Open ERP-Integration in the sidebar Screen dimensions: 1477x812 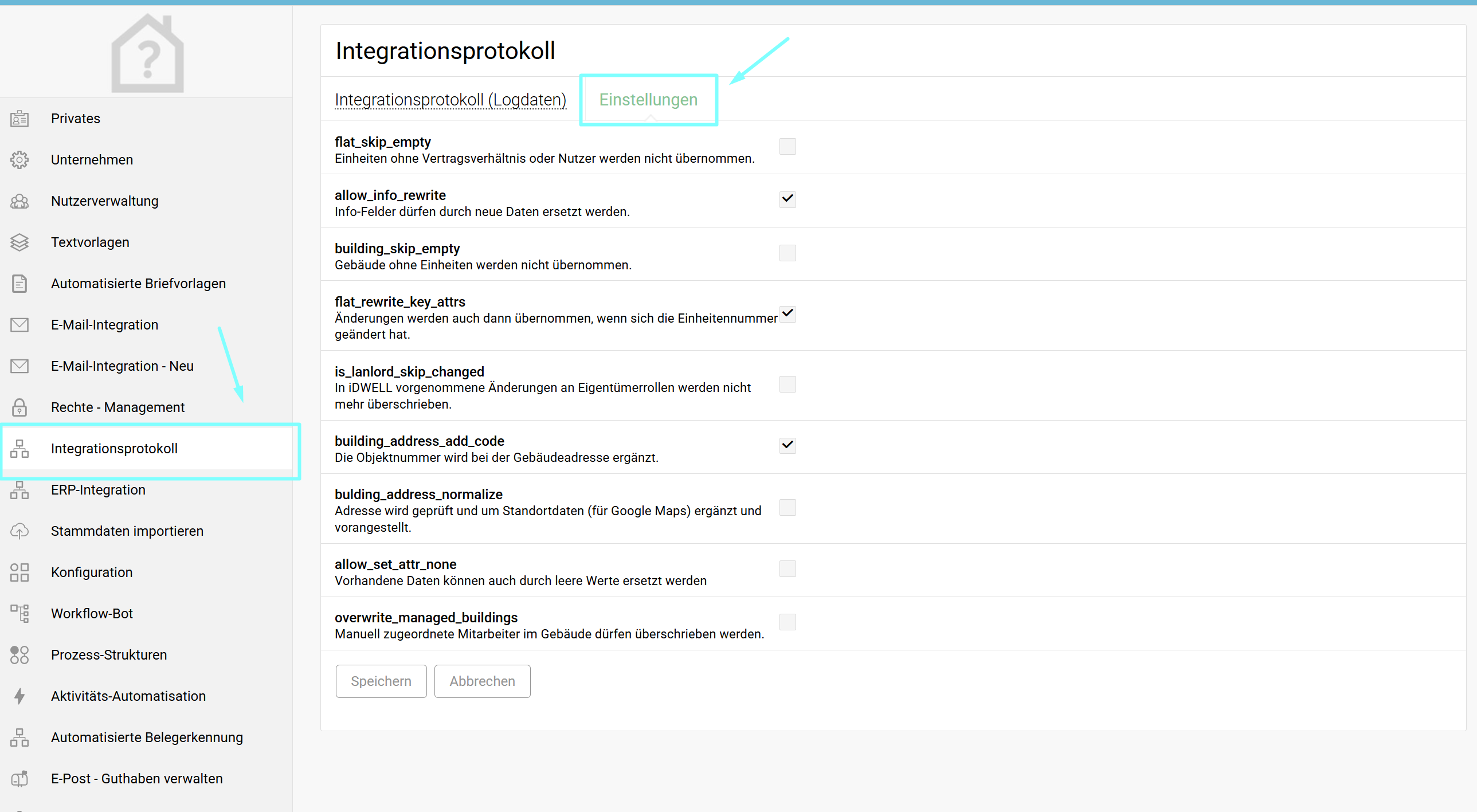click(98, 490)
